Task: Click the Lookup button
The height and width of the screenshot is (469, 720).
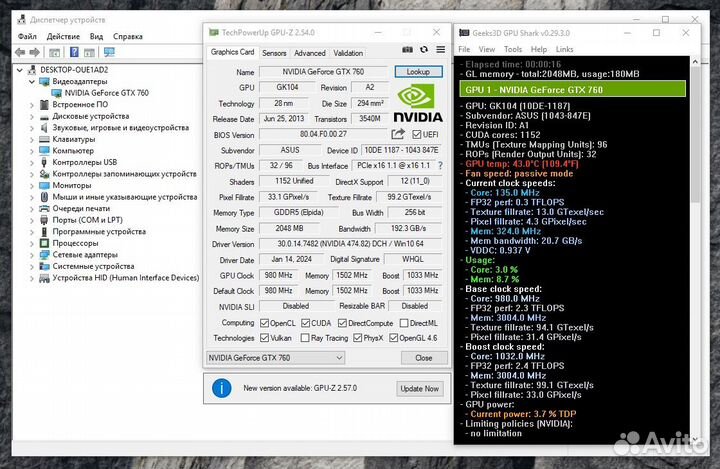Action: click(418, 72)
